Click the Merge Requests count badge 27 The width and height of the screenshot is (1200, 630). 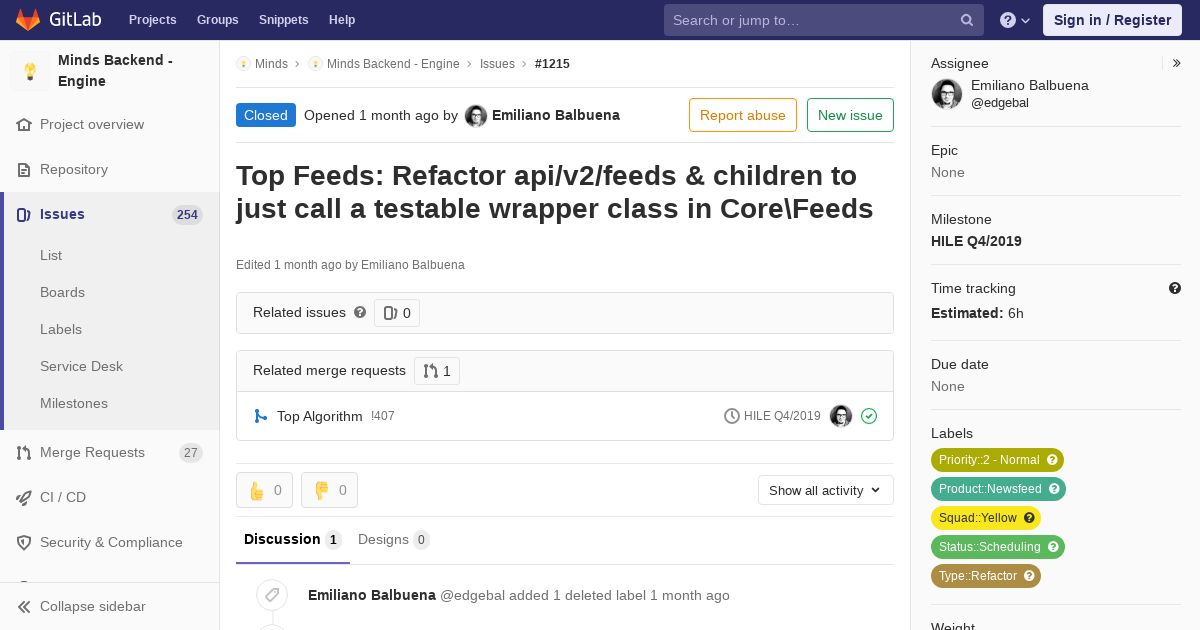pos(191,453)
